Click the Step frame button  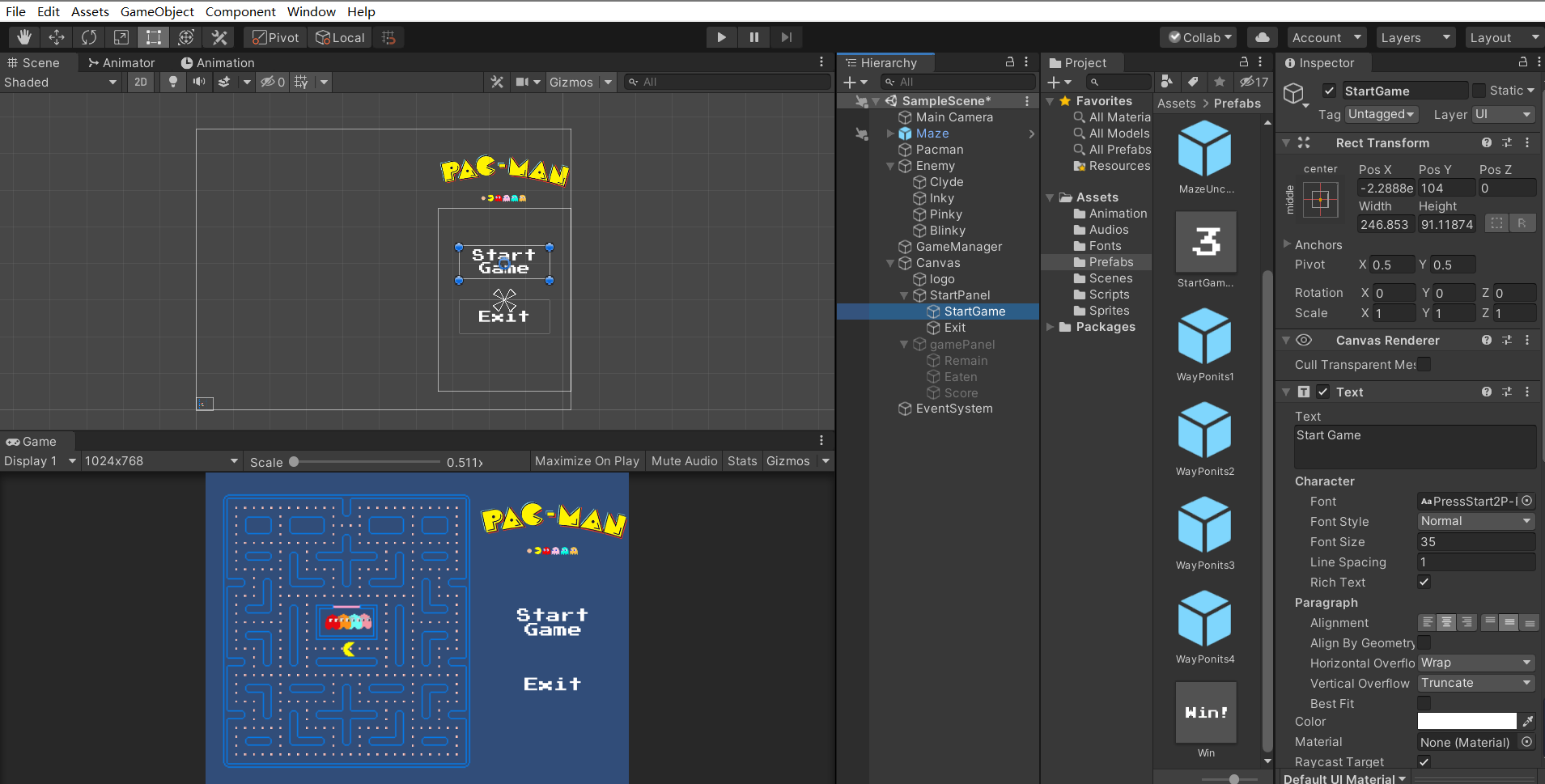point(786,37)
